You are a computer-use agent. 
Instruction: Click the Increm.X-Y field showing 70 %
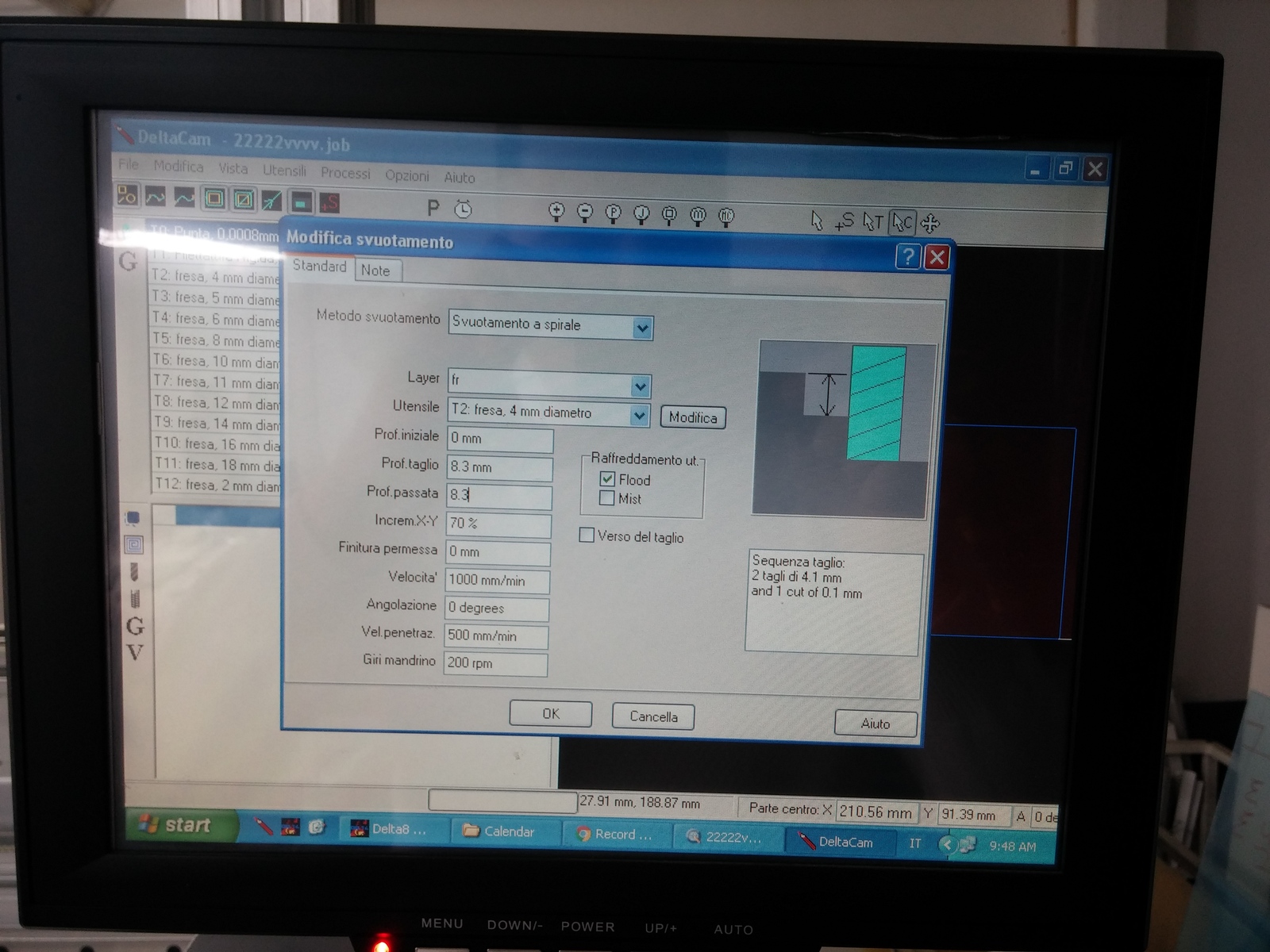click(x=498, y=524)
